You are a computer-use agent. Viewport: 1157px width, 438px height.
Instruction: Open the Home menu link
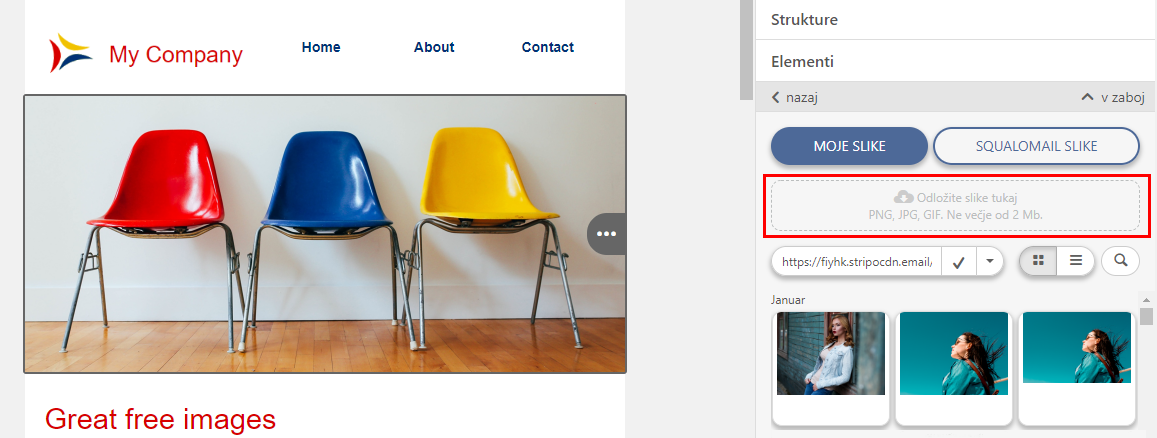tap(321, 47)
